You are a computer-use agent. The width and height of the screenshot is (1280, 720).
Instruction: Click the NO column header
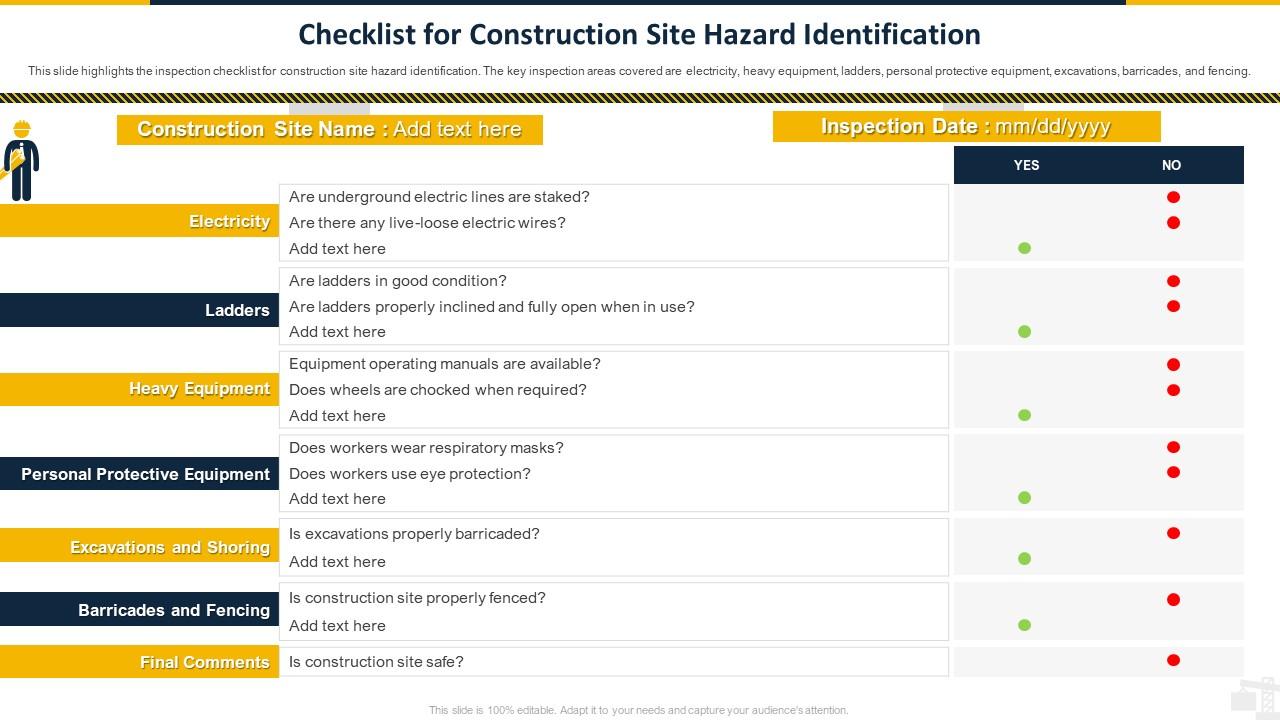click(1171, 165)
